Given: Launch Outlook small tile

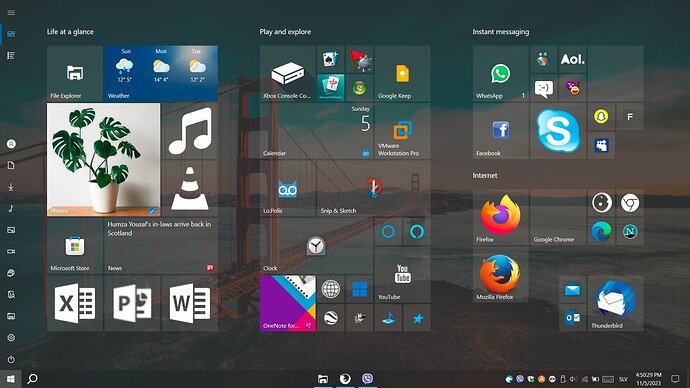Looking at the screenshot, I should pos(573,318).
